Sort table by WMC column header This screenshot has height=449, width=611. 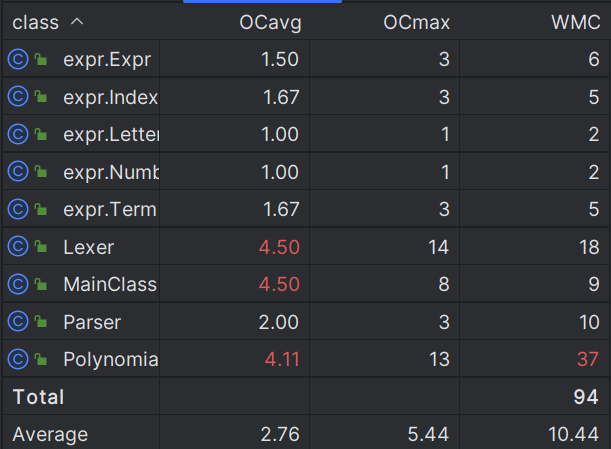[576, 22]
